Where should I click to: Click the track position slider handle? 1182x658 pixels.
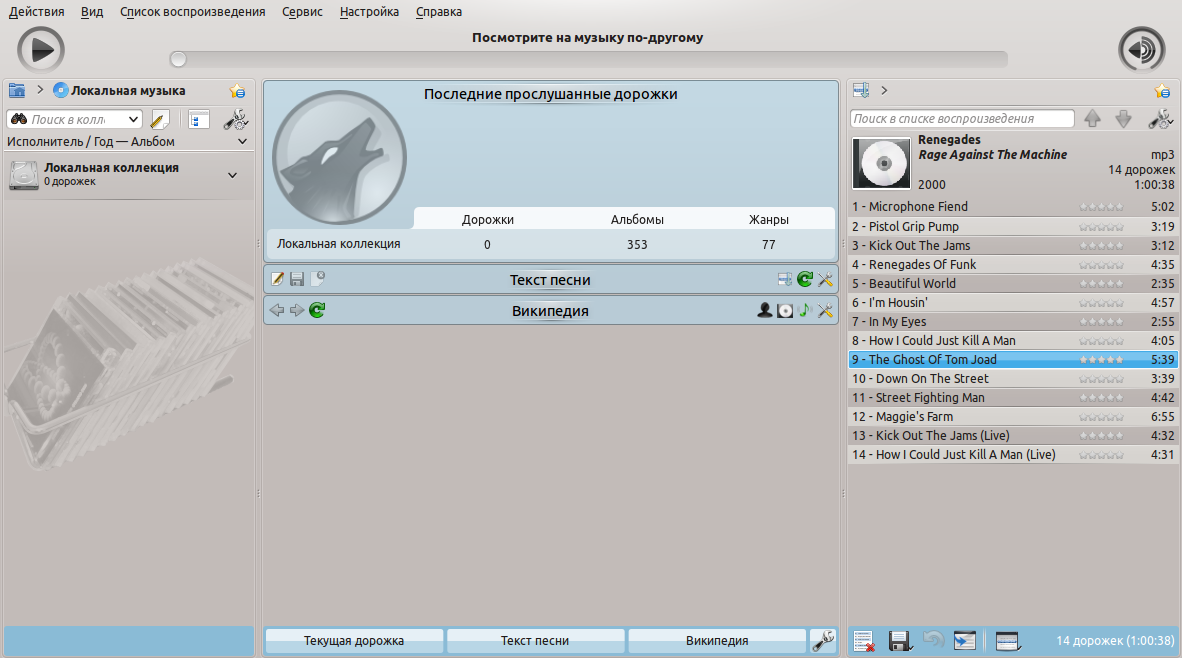click(178, 59)
